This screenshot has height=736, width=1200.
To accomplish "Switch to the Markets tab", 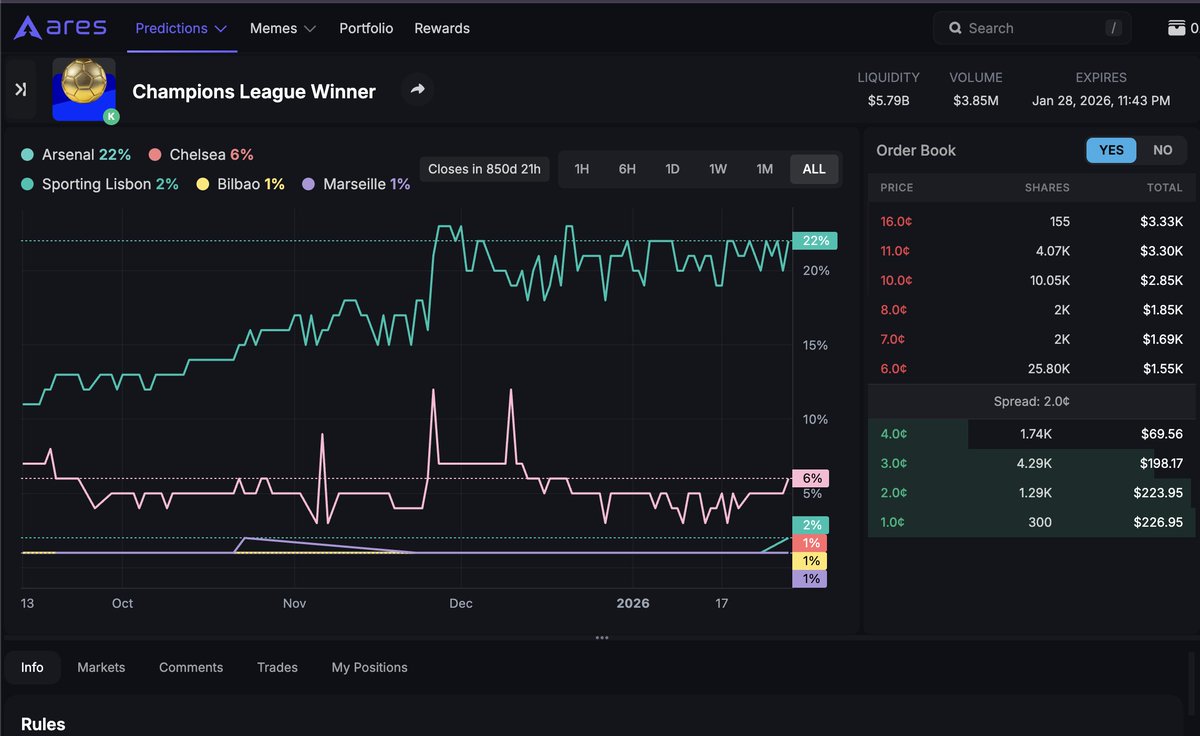I will coord(101,667).
